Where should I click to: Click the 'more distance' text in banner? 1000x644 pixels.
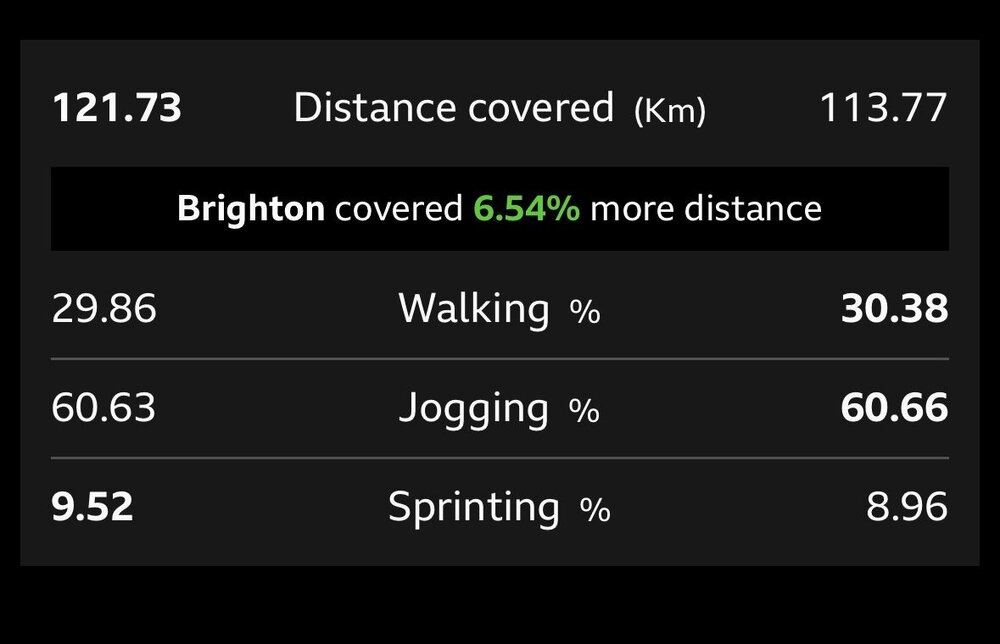click(706, 209)
